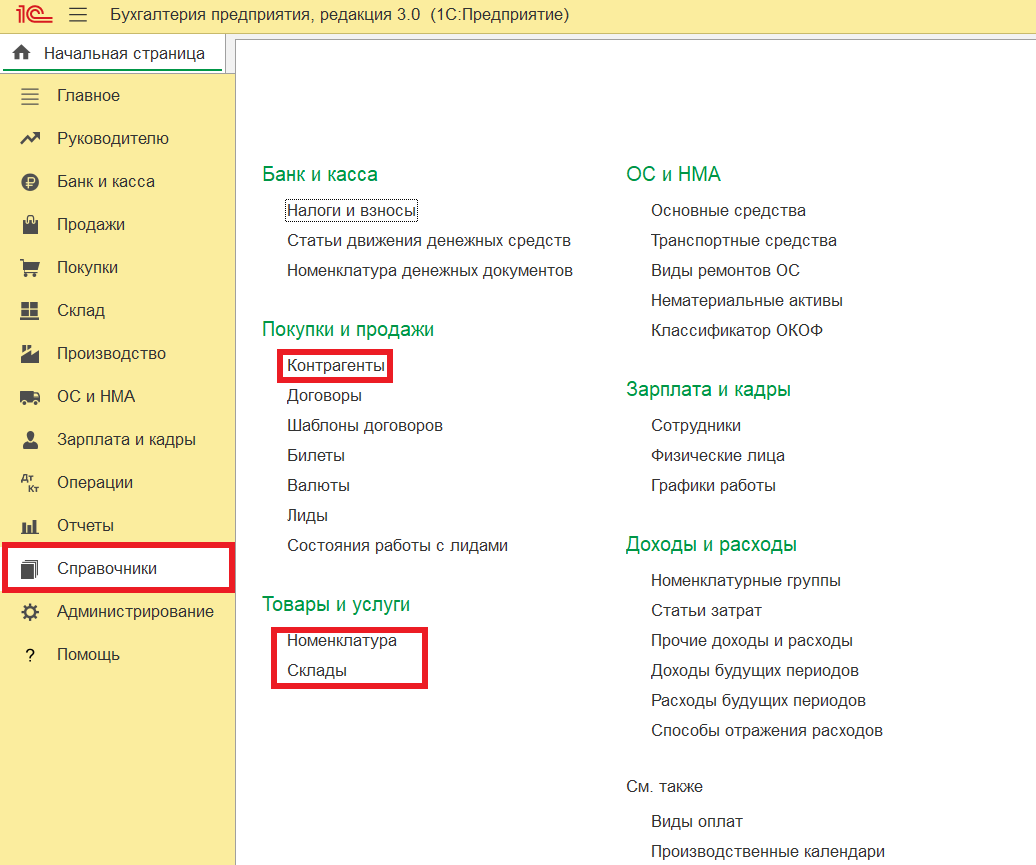This screenshot has width=1036, height=865.
Task: Click the gear icon for Администрирование
Action: click(30, 612)
